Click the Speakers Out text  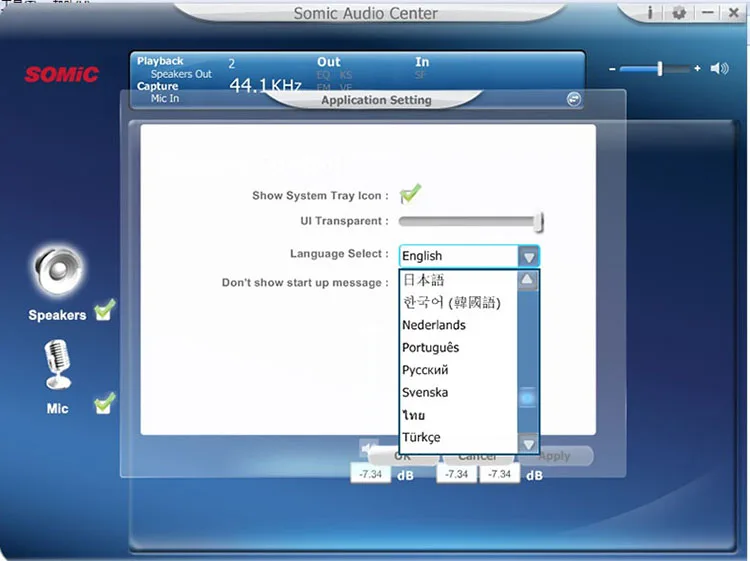click(x=181, y=74)
